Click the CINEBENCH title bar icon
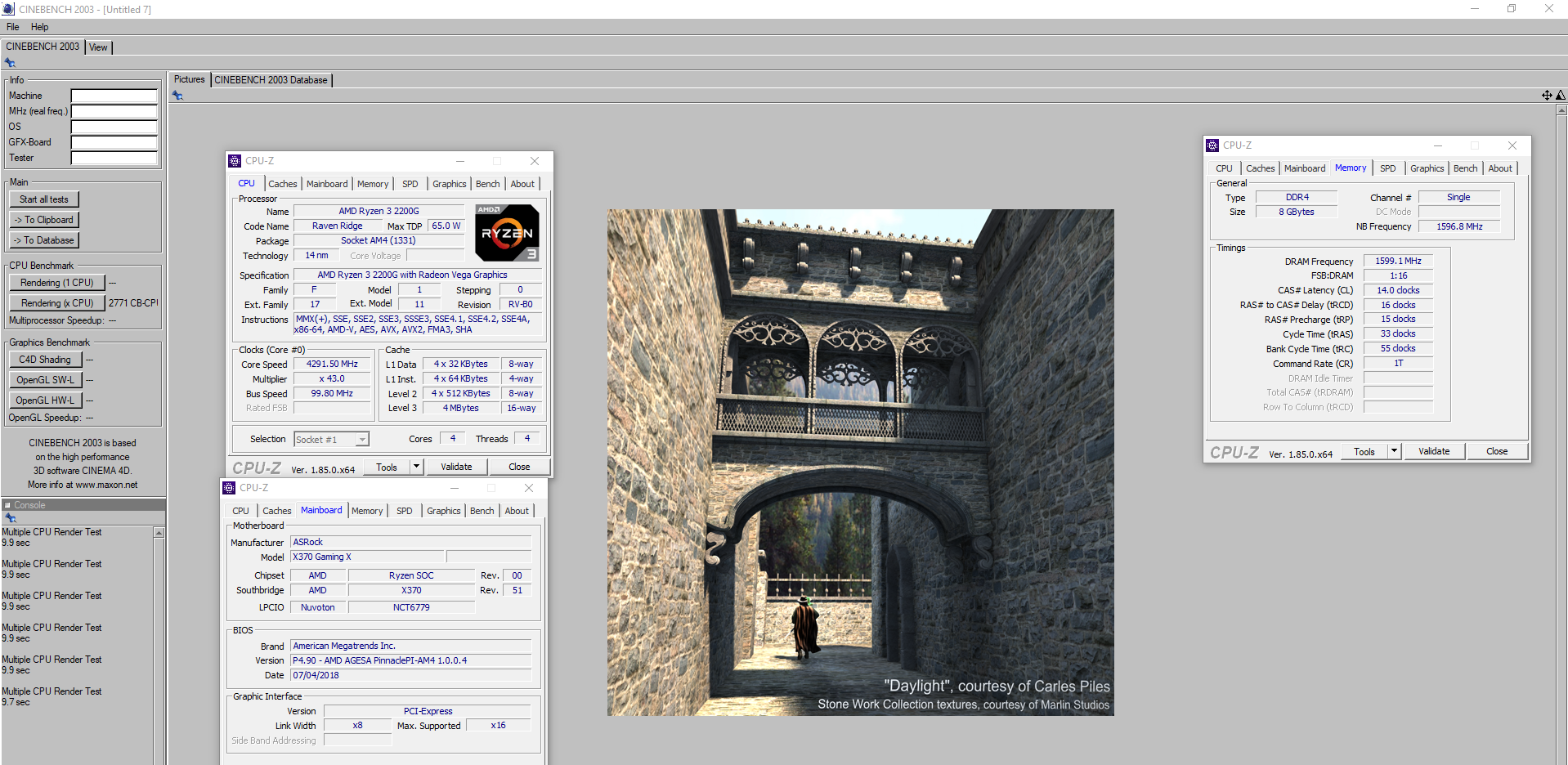This screenshot has width=1568, height=765. click(8, 9)
